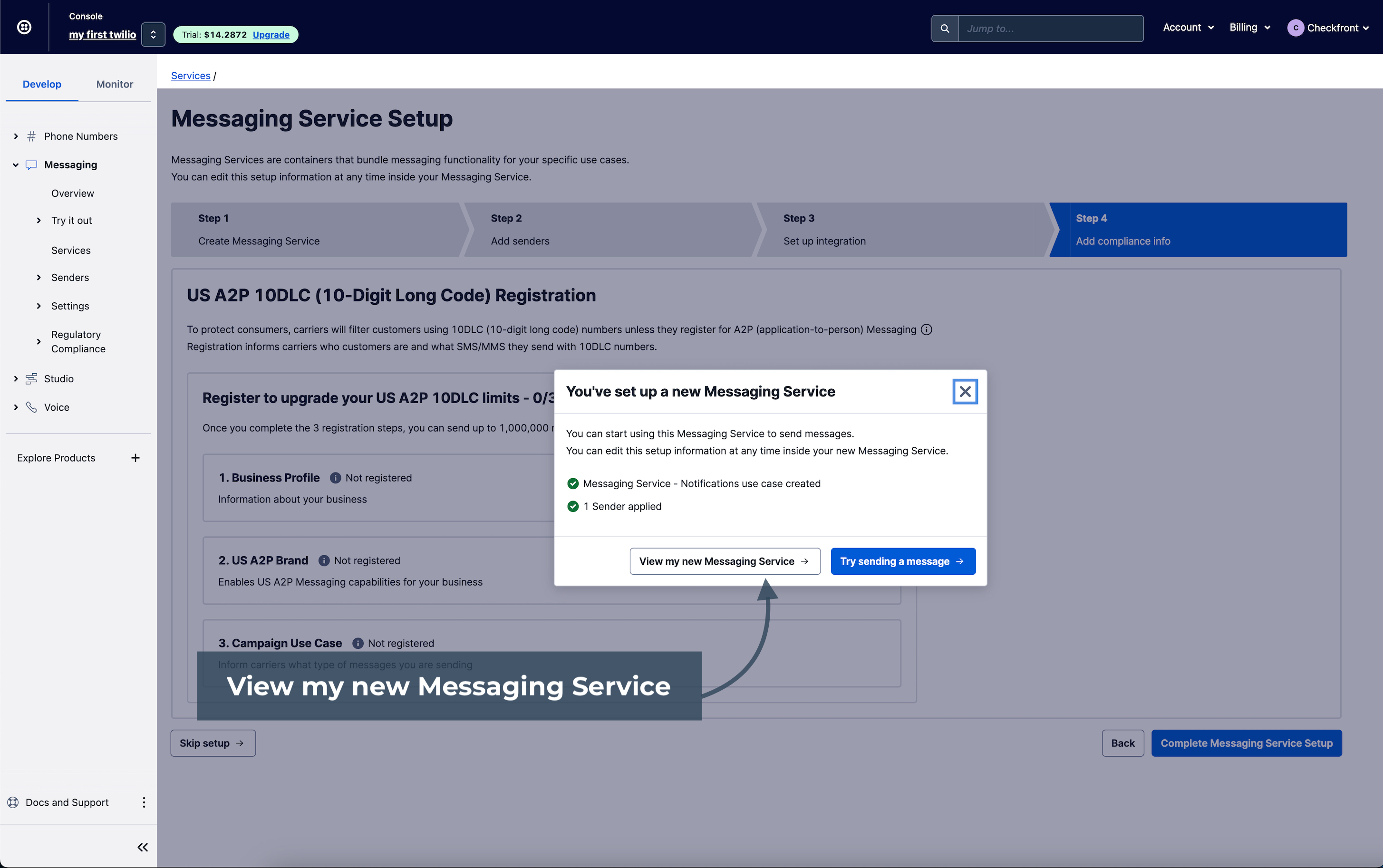This screenshot has height=868, width=1383.
Task: Click the Skip setup button
Action: (213, 743)
